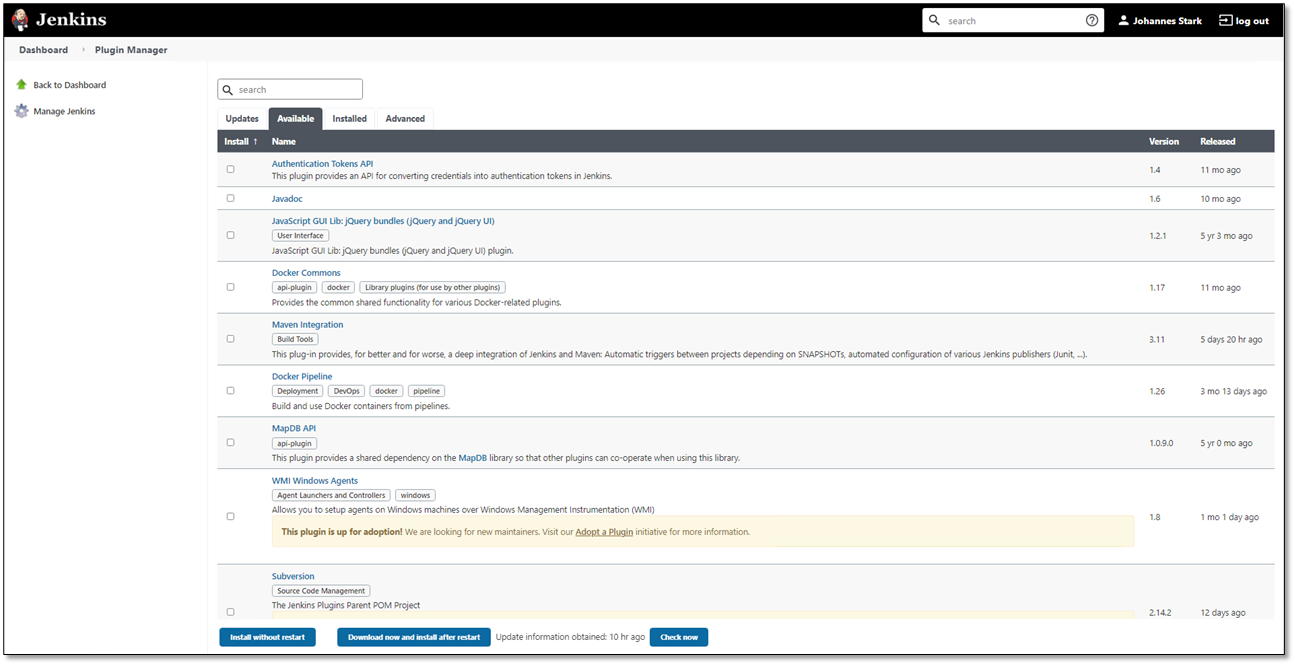The height and width of the screenshot is (665, 1295).
Task: Click the Maven Integration version 3.11 cell
Action: [x=1157, y=339]
